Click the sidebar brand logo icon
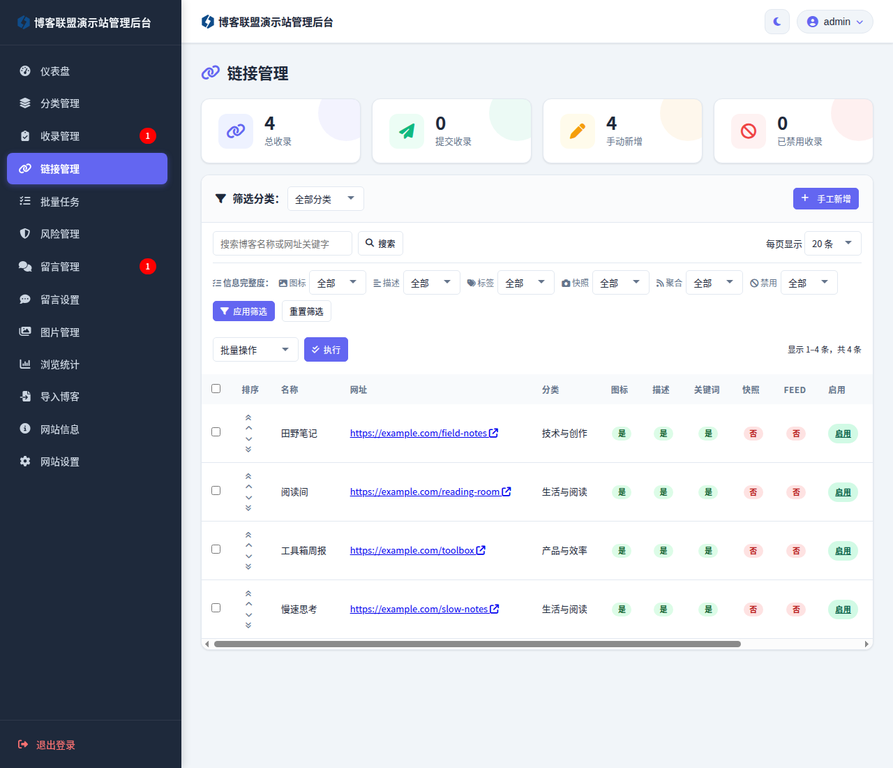The width and height of the screenshot is (893, 768). pos(23,22)
